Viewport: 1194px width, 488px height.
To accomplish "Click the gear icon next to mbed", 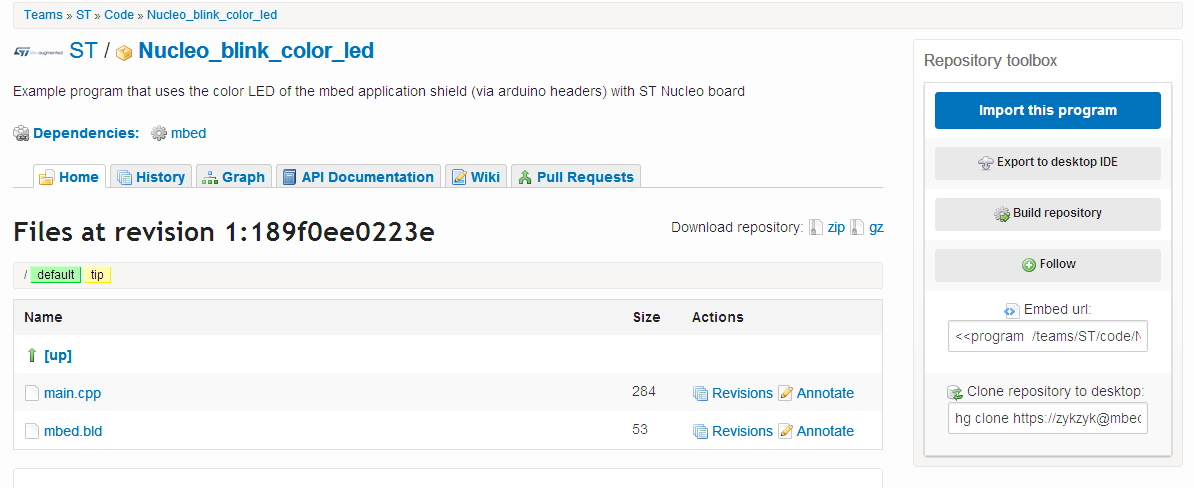I will click(158, 133).
